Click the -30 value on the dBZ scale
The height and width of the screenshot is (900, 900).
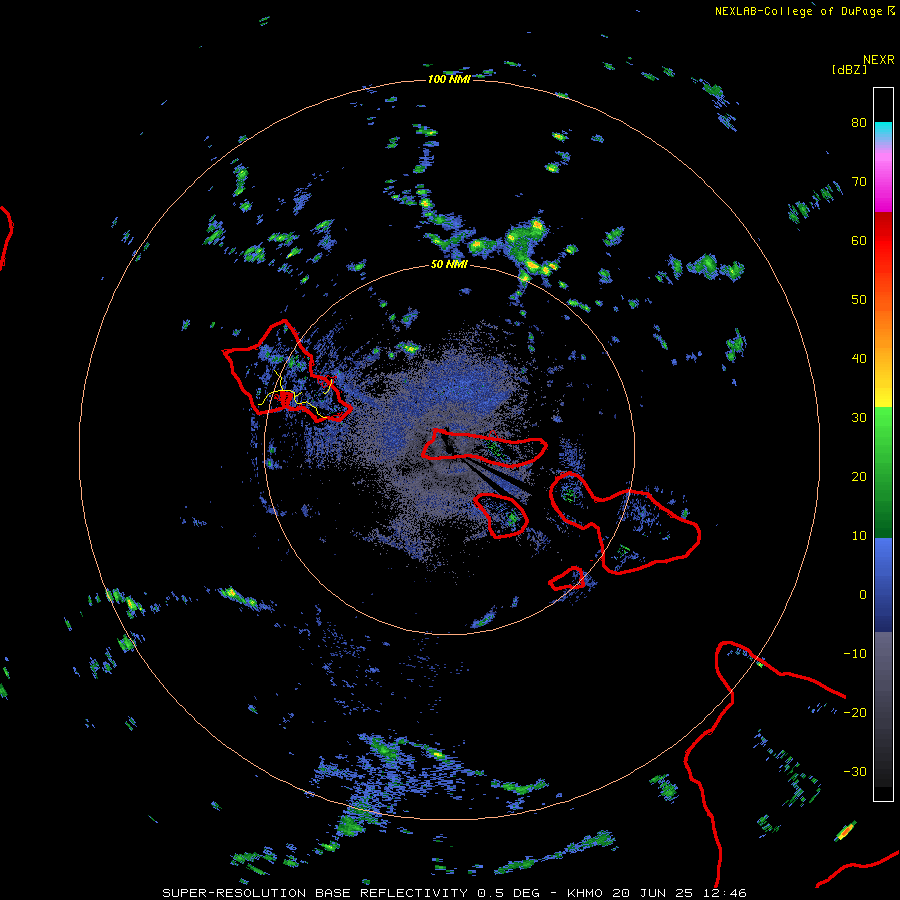click(x=855, y=771)
